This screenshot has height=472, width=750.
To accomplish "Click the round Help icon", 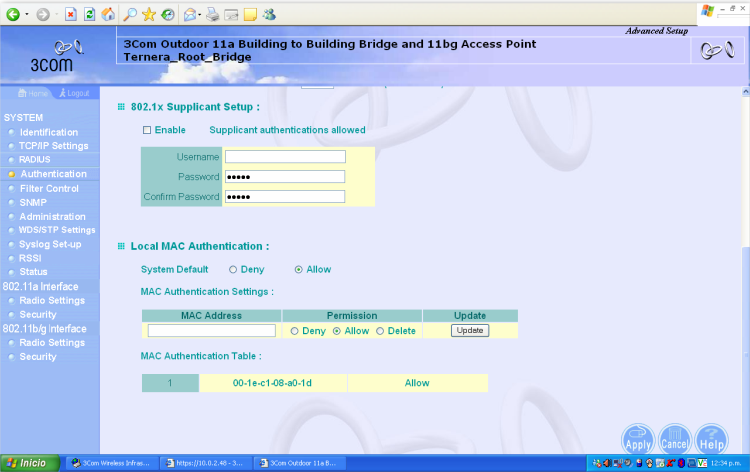I will [711, 441].
